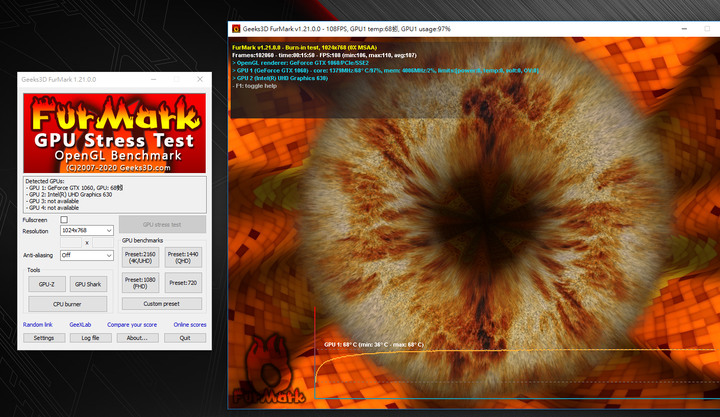Click the custom width input field
The height and width of the screenshot is (417, 720).
[x=71, y=242]
